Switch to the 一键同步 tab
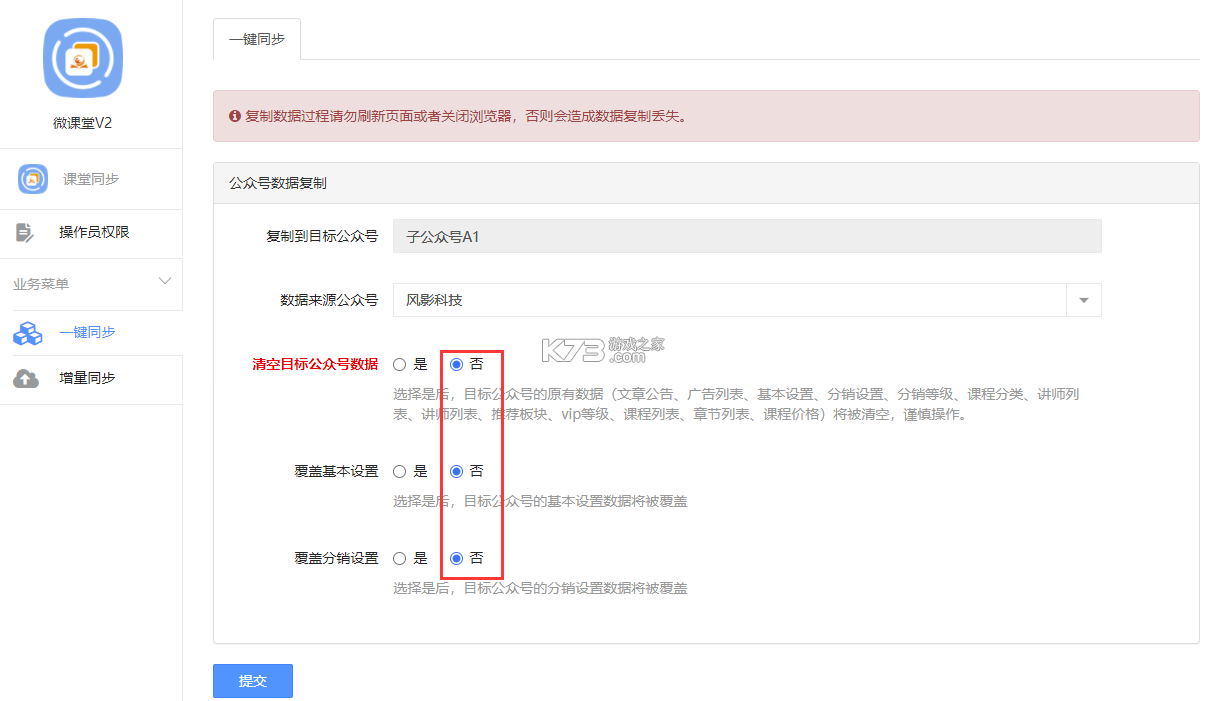The width and height of the screenshot is (1207, 701). [257, 40]
